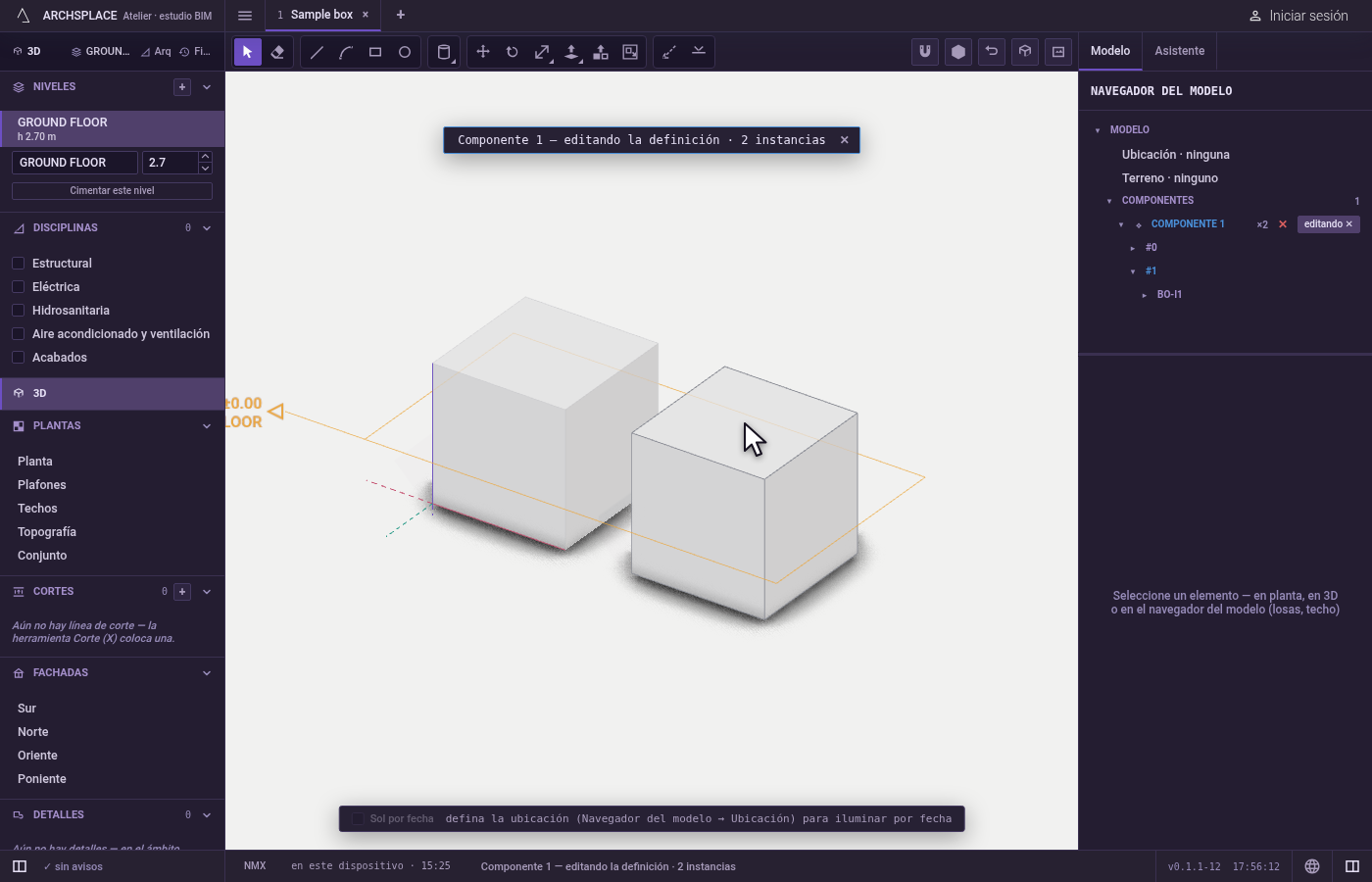Select the Line drawing tool
Image resolution: width=1372 pixels, height=882 pixels.
[317, 52]
